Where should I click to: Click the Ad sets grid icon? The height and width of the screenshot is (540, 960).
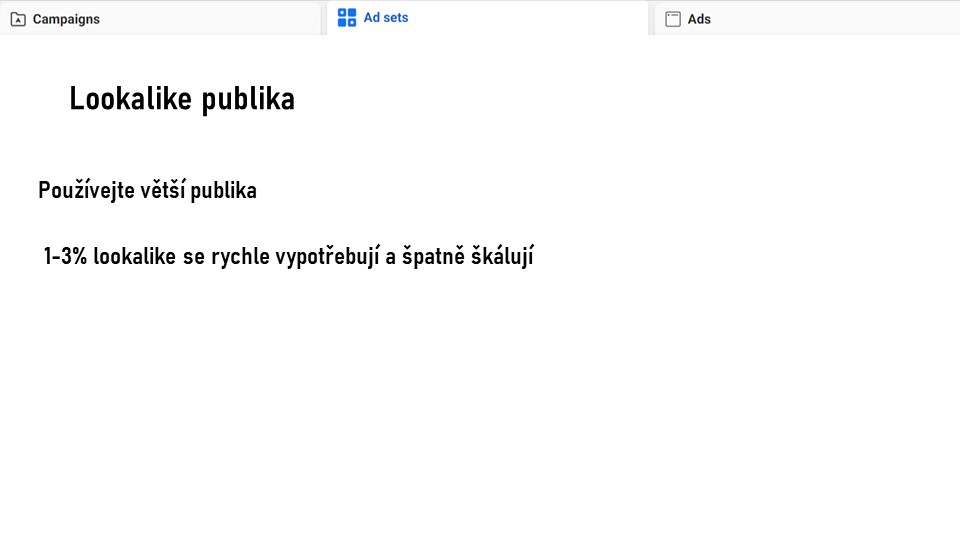[347, 18]
